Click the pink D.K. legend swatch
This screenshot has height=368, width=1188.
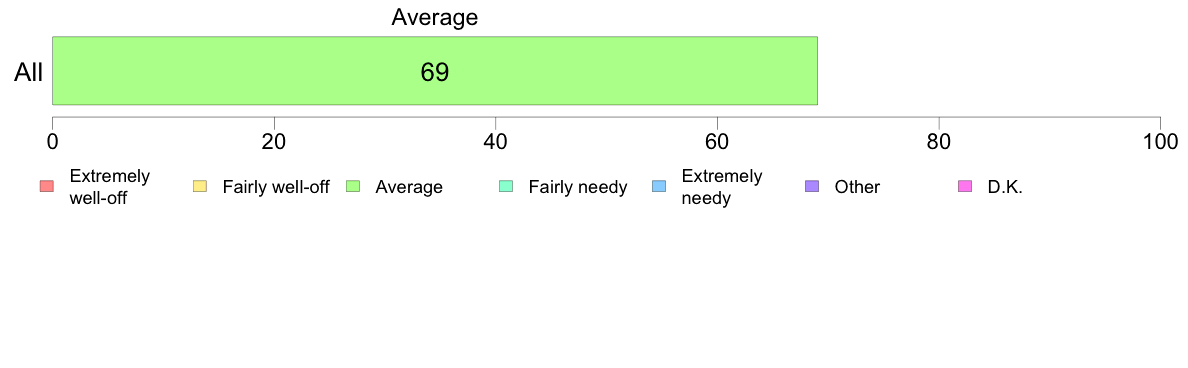coord(965,187)
